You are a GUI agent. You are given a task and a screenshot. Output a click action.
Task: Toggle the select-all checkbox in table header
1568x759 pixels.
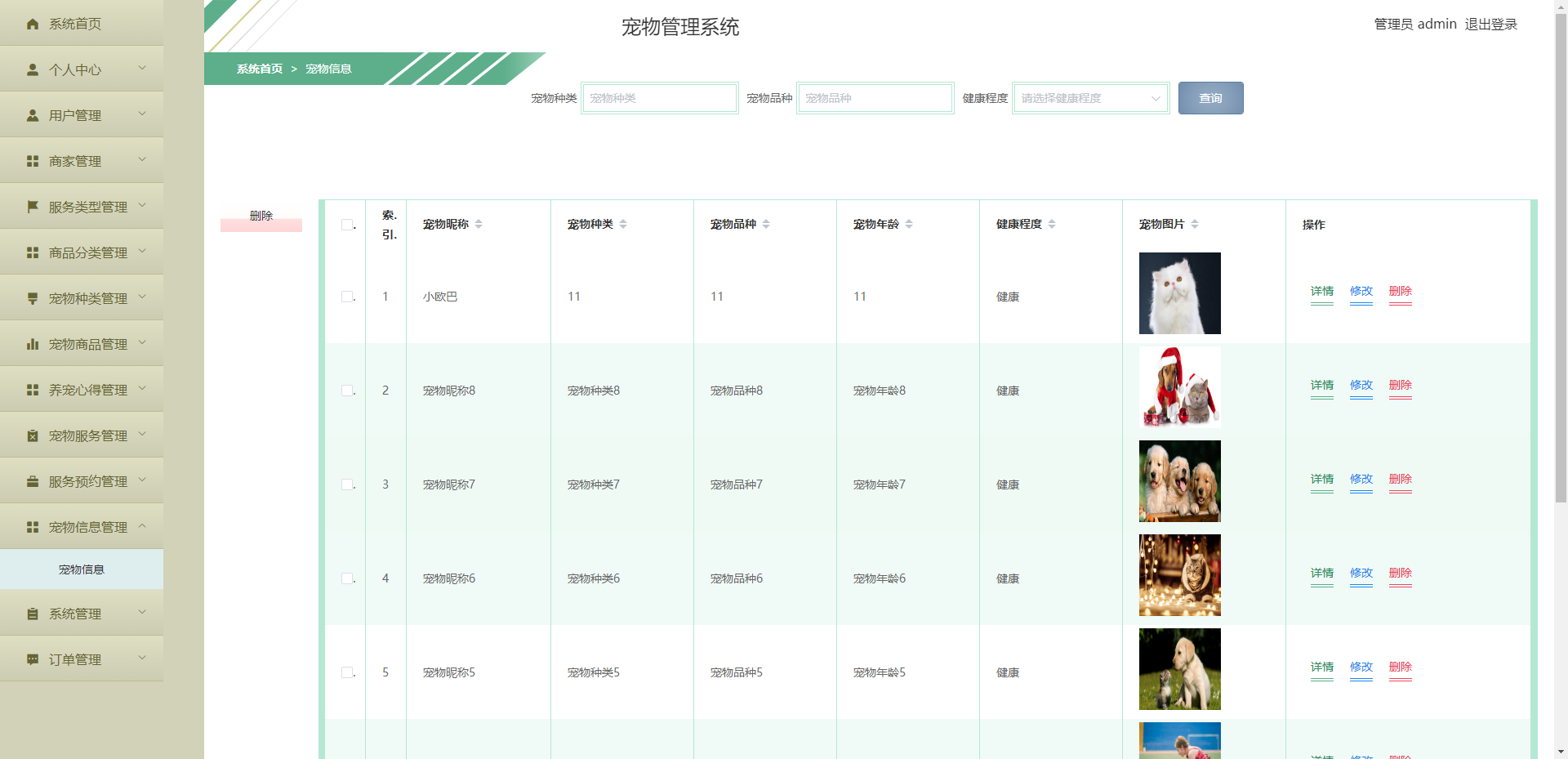point(347,225)
